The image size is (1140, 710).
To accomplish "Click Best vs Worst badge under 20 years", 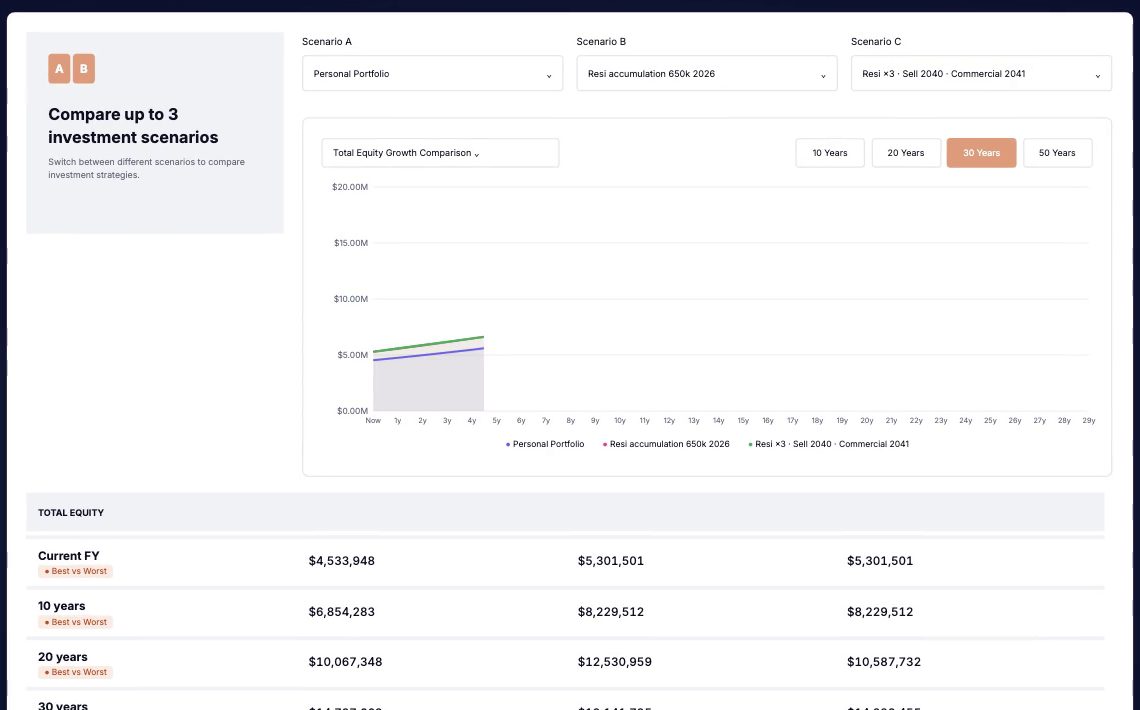I will 76,672.
